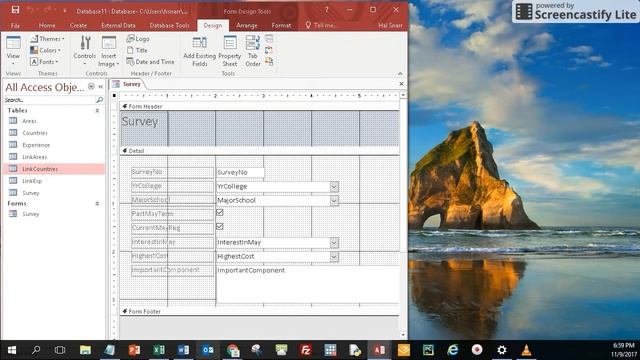640x360 pixels.
Task: Collapse the ribbon using the caret
Action: (x=400, y=73)
